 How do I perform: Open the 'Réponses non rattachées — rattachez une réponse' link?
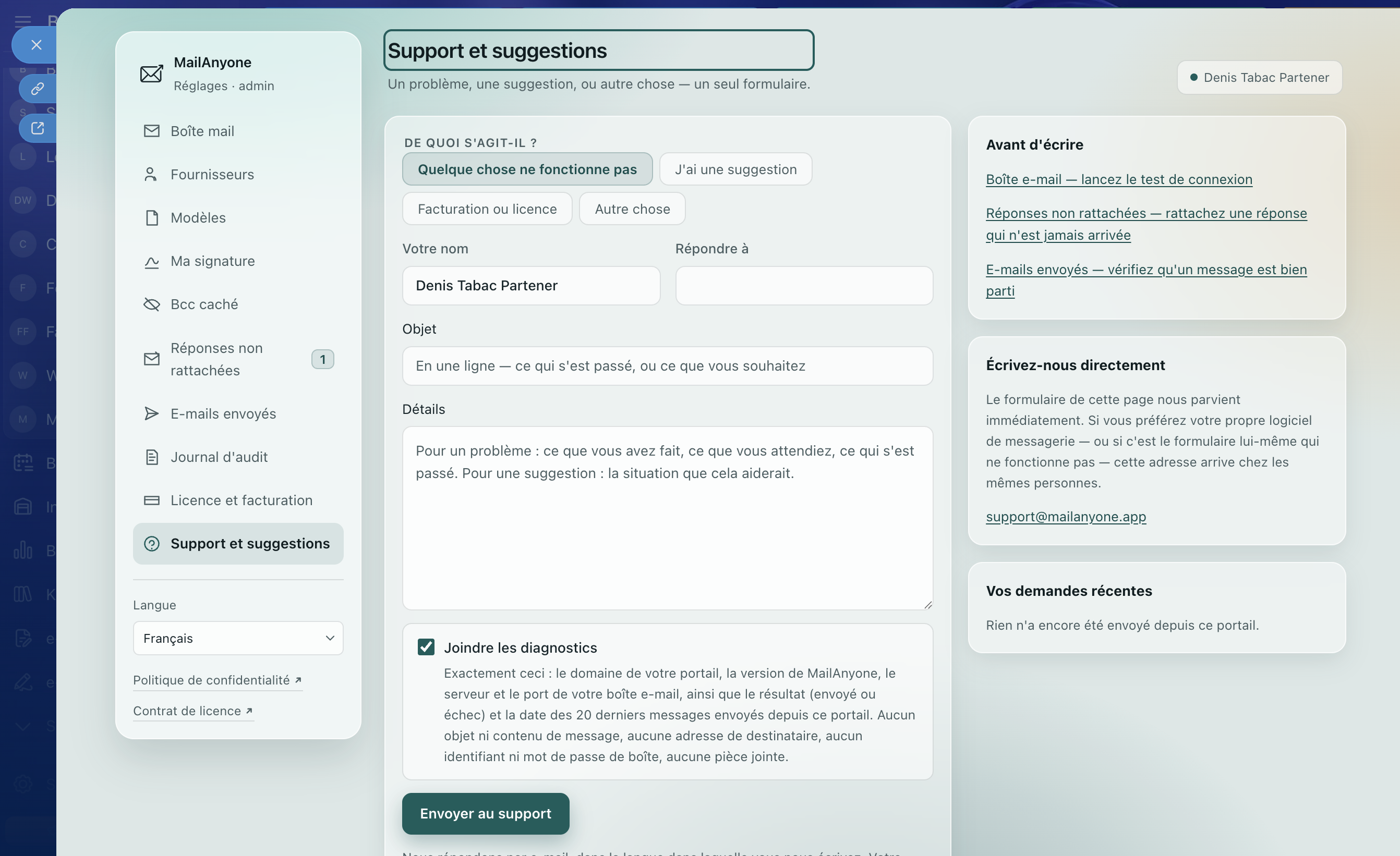[1146, 224]
